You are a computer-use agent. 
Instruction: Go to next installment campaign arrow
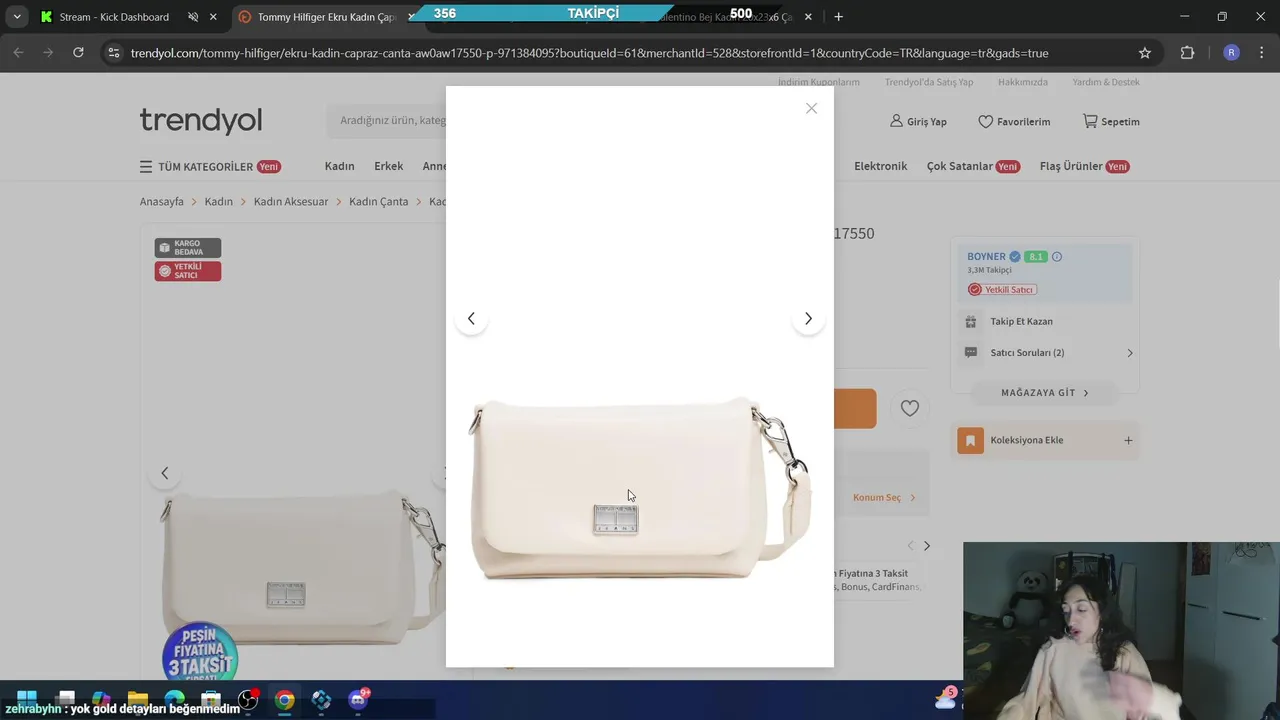tap(927, 546)
